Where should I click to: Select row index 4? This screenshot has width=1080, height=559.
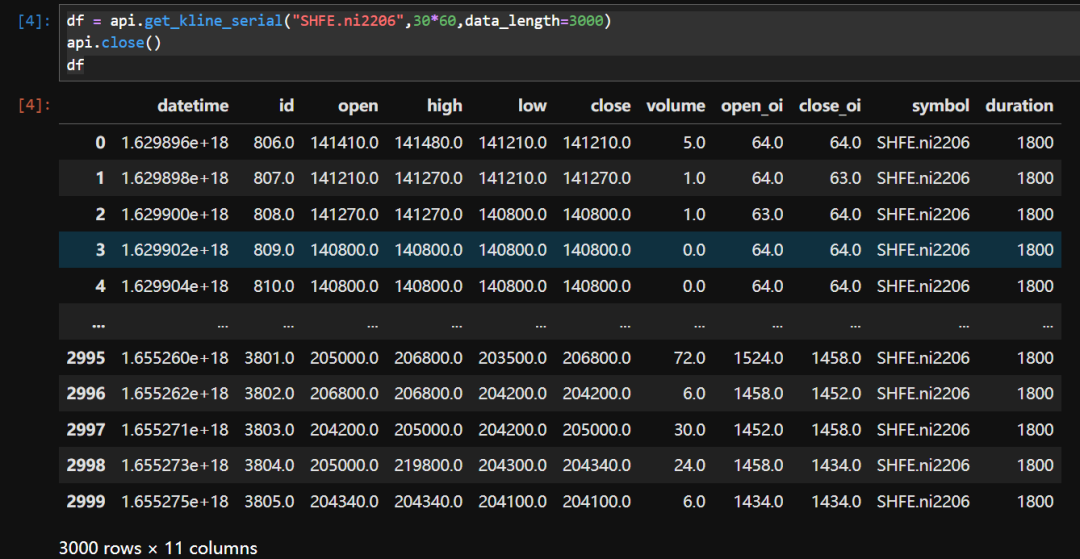(101, 286)
